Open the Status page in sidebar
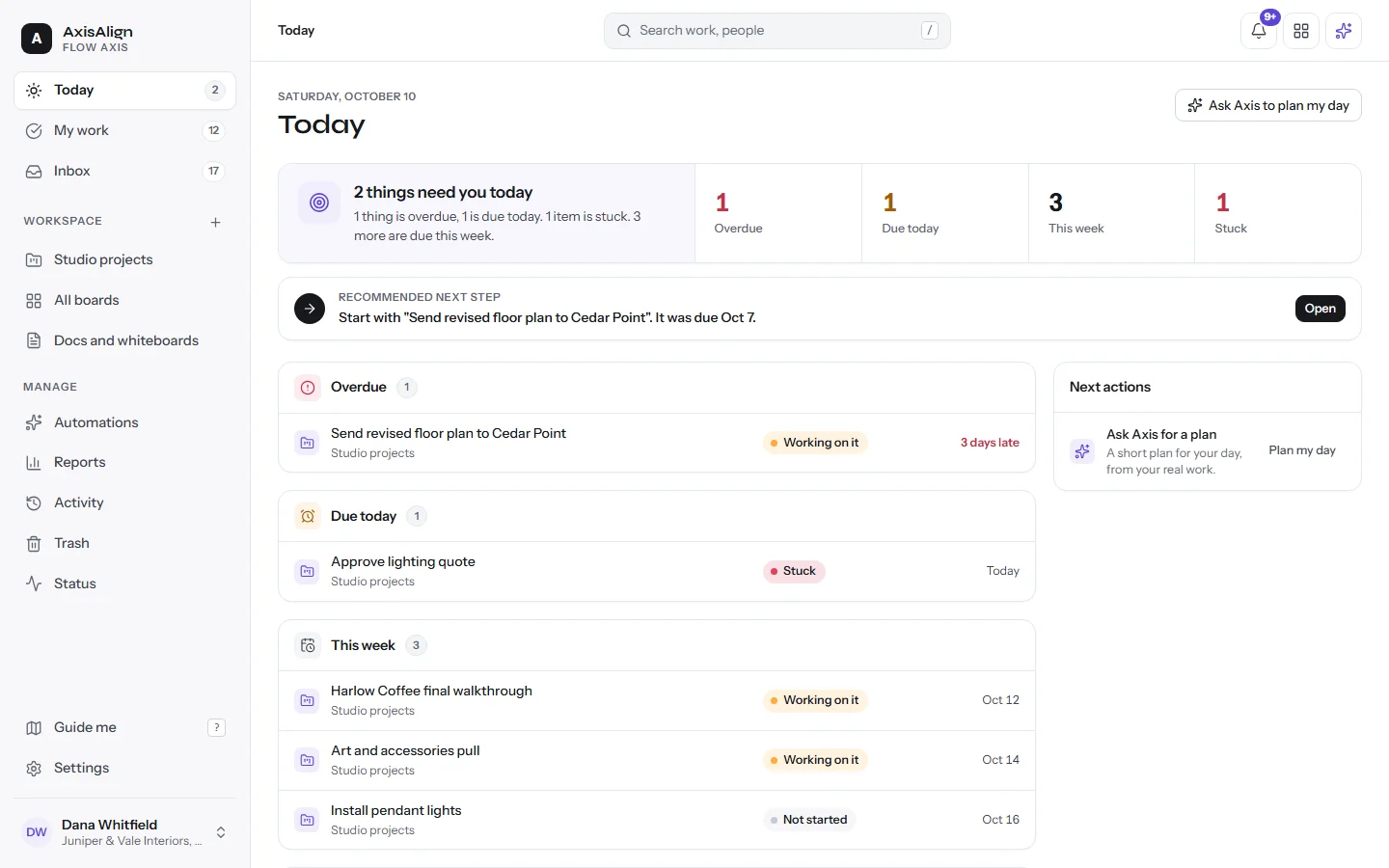This screenshot has width=1389, height=868. (x=124, y=584)
